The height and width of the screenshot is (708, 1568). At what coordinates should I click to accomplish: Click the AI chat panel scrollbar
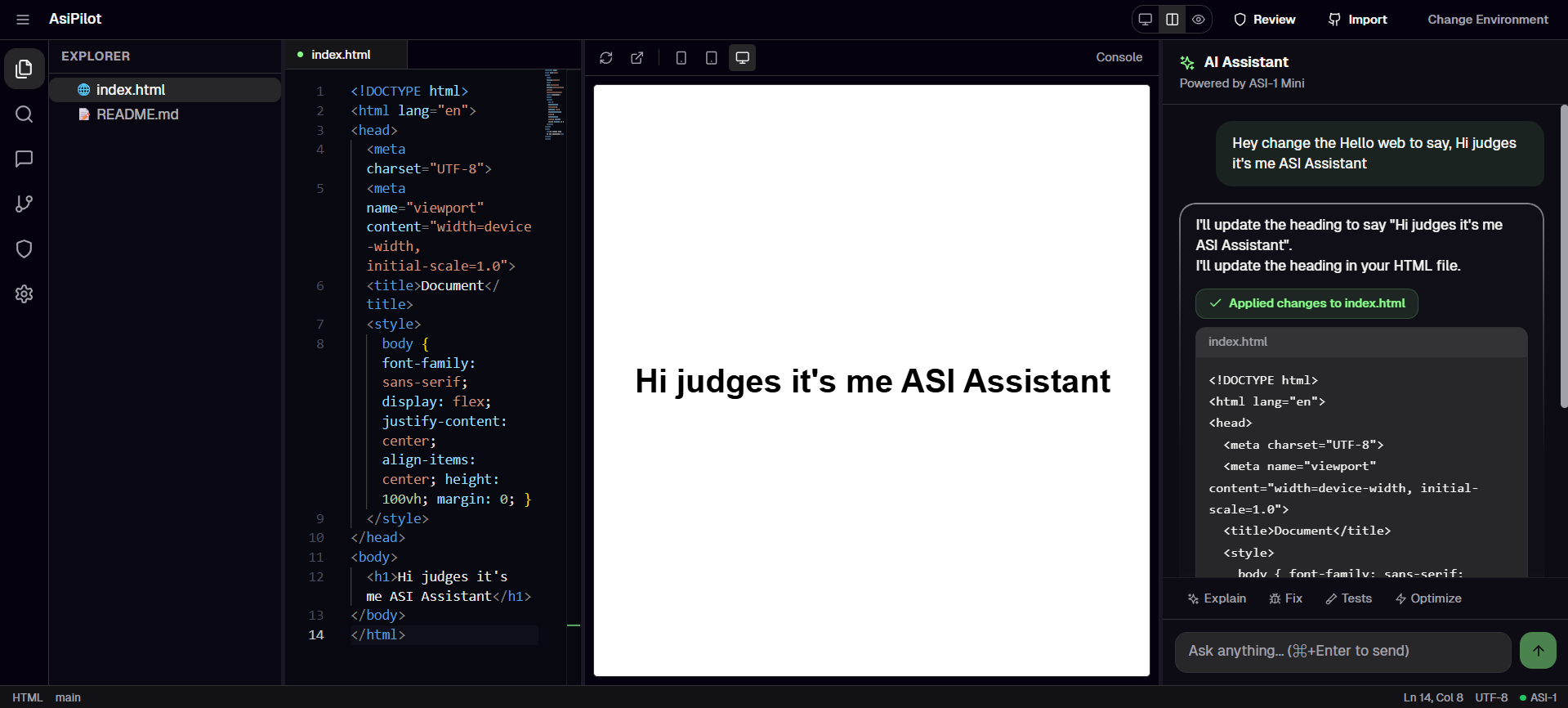tap(1563, 256)
